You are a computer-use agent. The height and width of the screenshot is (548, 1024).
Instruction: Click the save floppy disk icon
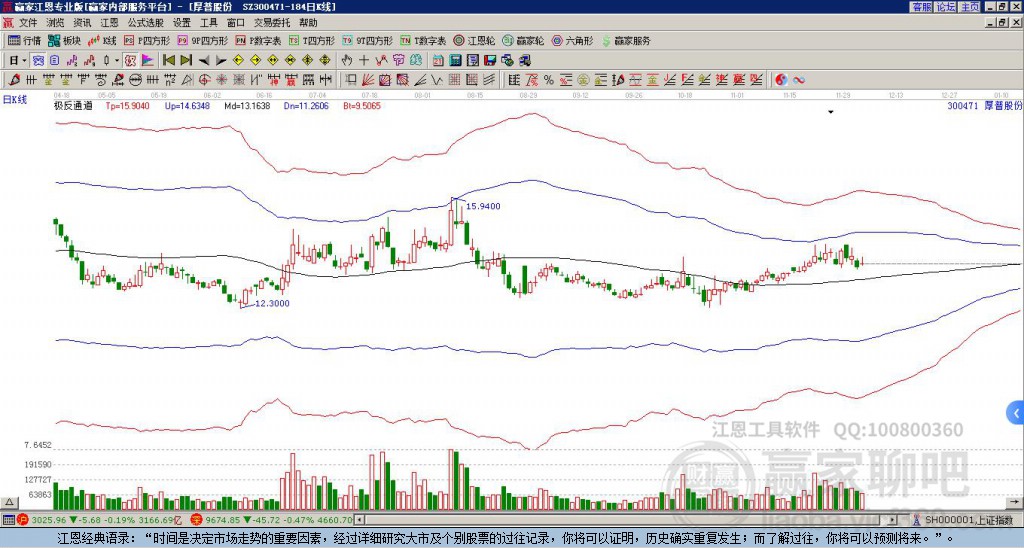[x=490, y=61]
